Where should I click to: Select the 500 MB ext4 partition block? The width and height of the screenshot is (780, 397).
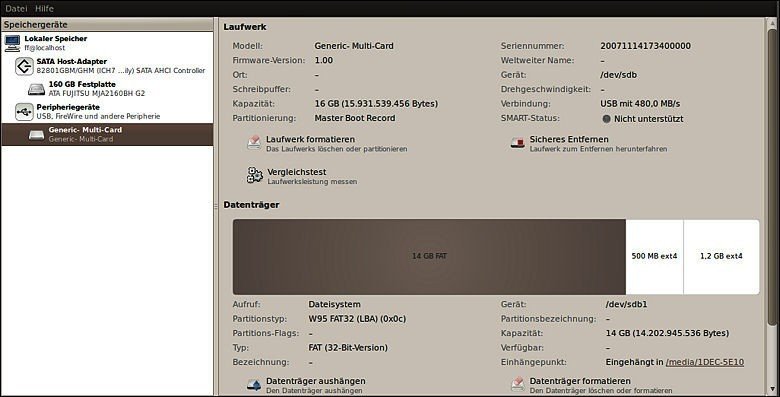coord(654,256)
